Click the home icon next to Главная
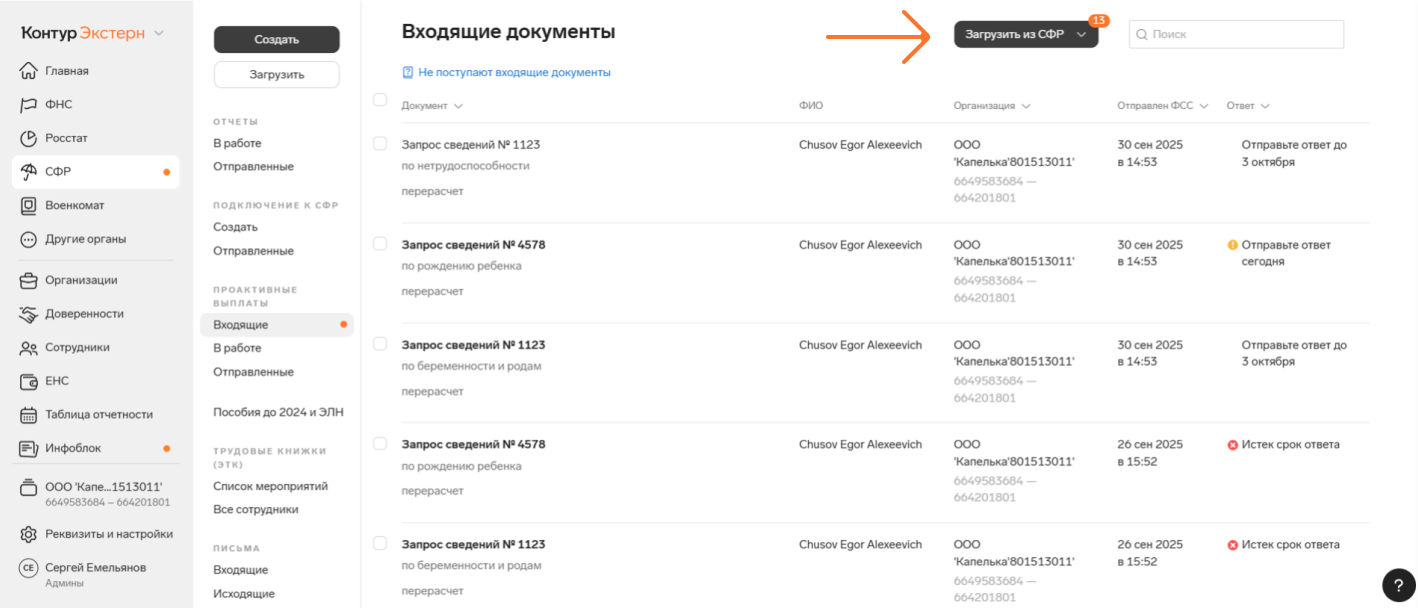The width and height of the screenshot is (1418, 608). [x=28, y=71]
